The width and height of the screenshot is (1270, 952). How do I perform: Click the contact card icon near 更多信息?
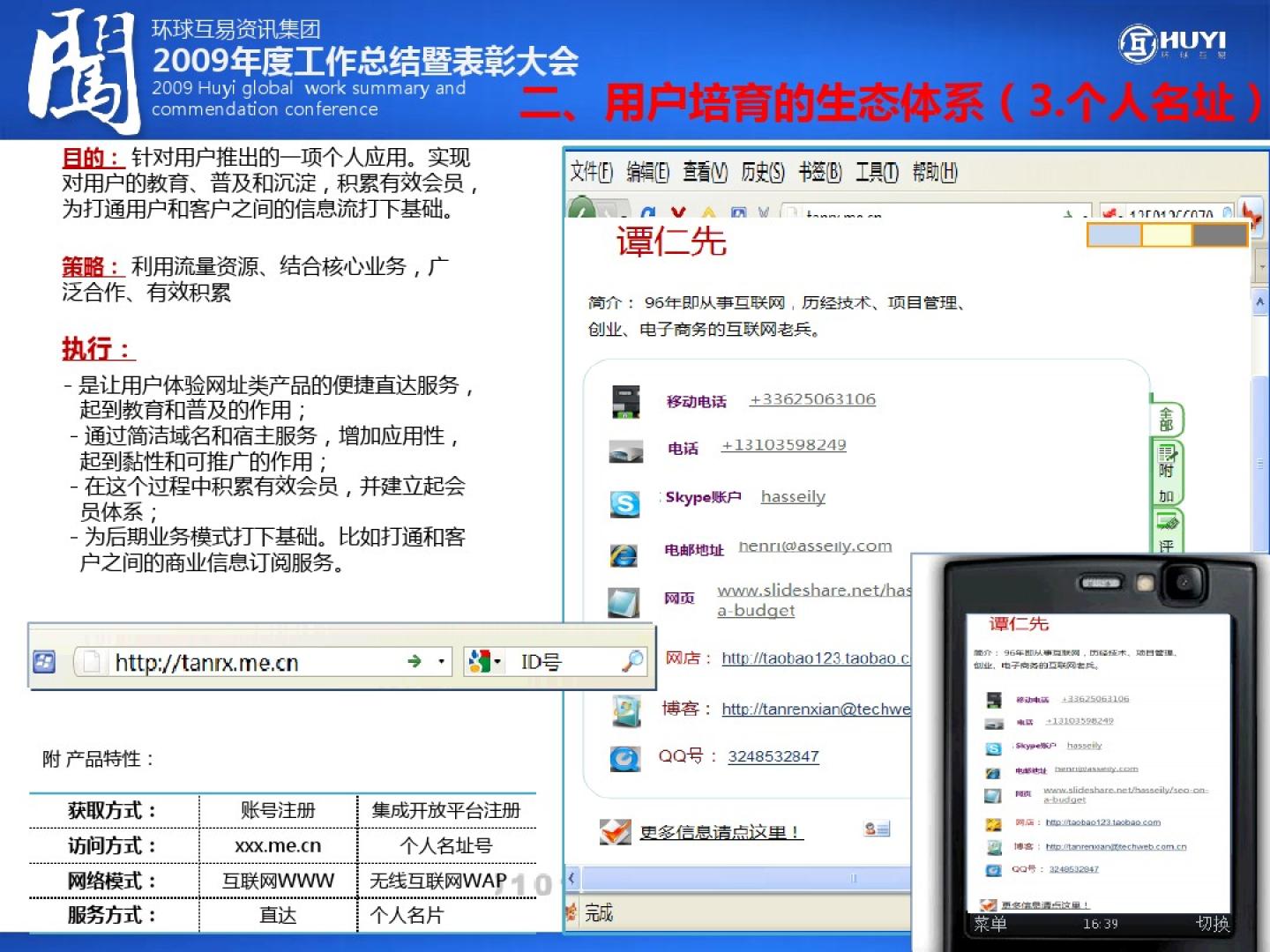pyautogui.click(x=877, y=829)
